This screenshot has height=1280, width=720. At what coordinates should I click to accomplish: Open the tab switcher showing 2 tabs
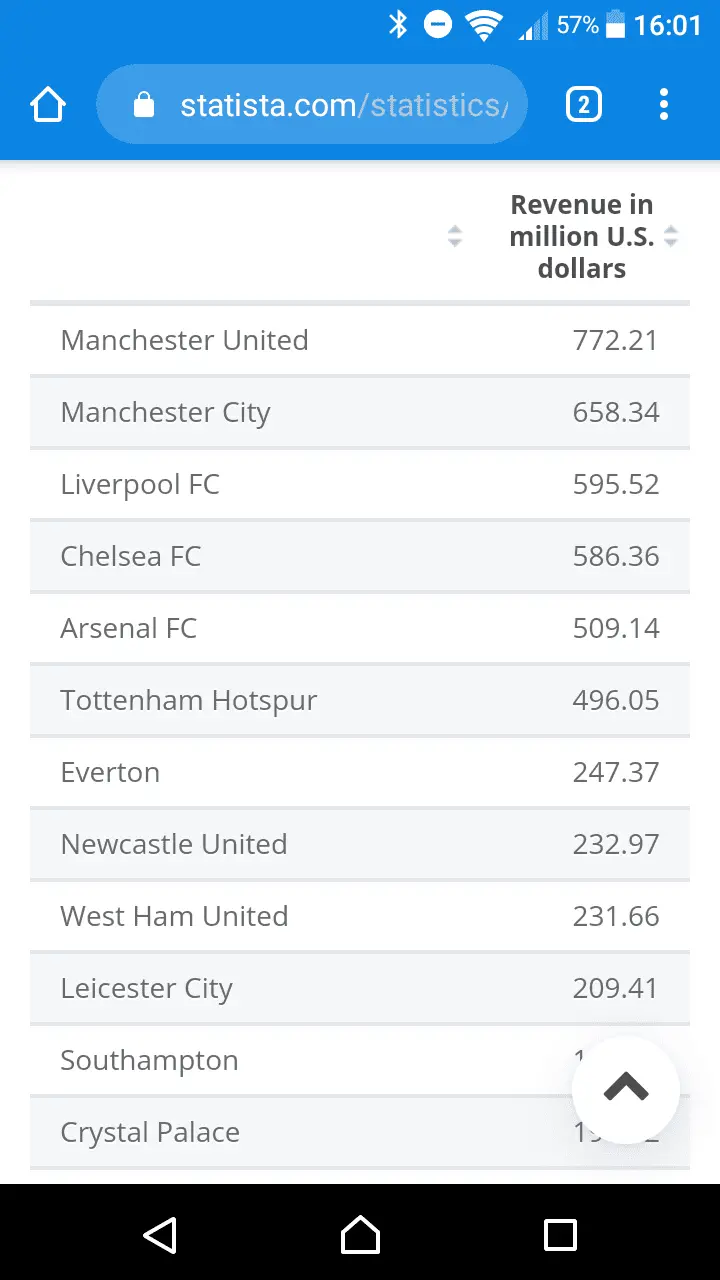[584, 105]
